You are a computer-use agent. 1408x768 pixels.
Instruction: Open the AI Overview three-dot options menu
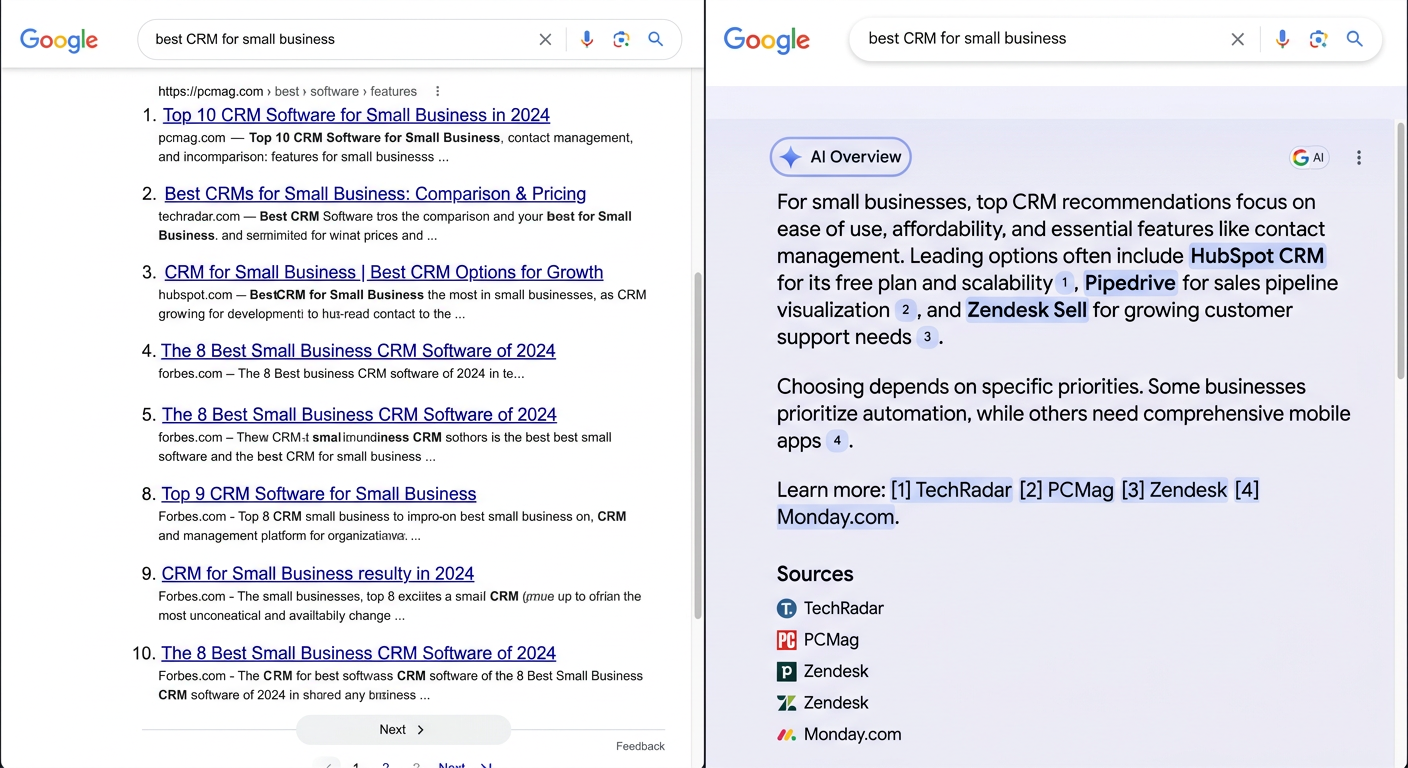click(1359, 158)
